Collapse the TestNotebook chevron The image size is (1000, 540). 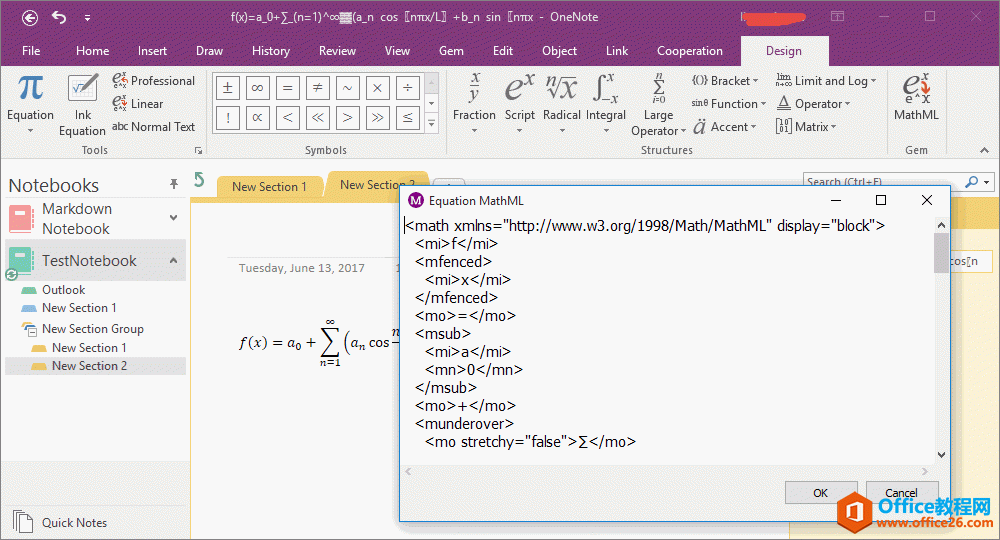click(173, 260)
